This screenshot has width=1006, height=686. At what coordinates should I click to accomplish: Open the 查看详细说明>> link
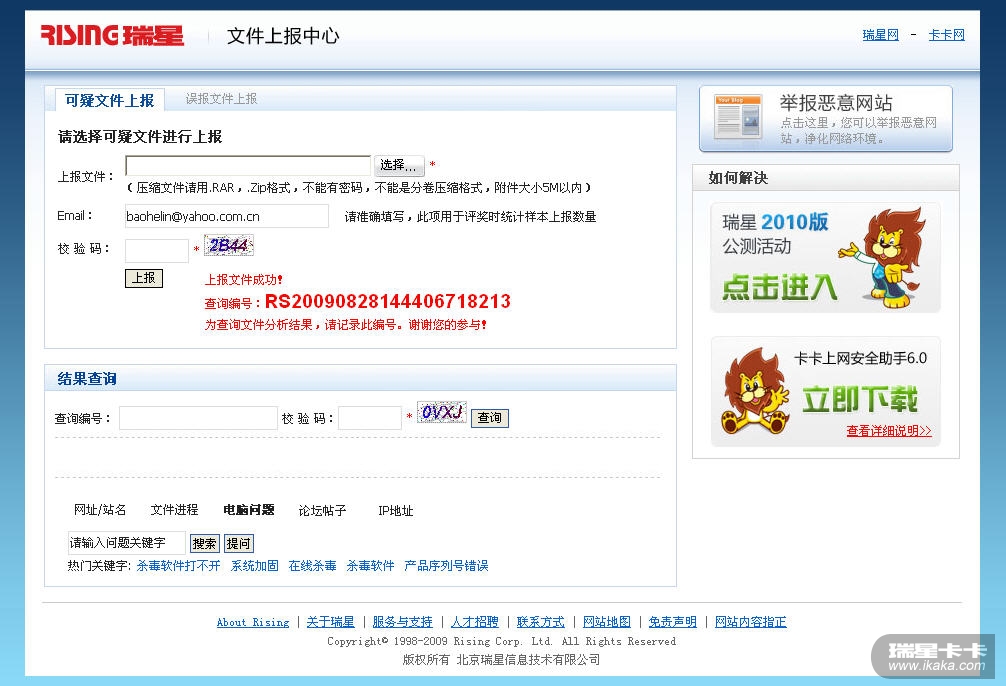(x=889, y=431)
